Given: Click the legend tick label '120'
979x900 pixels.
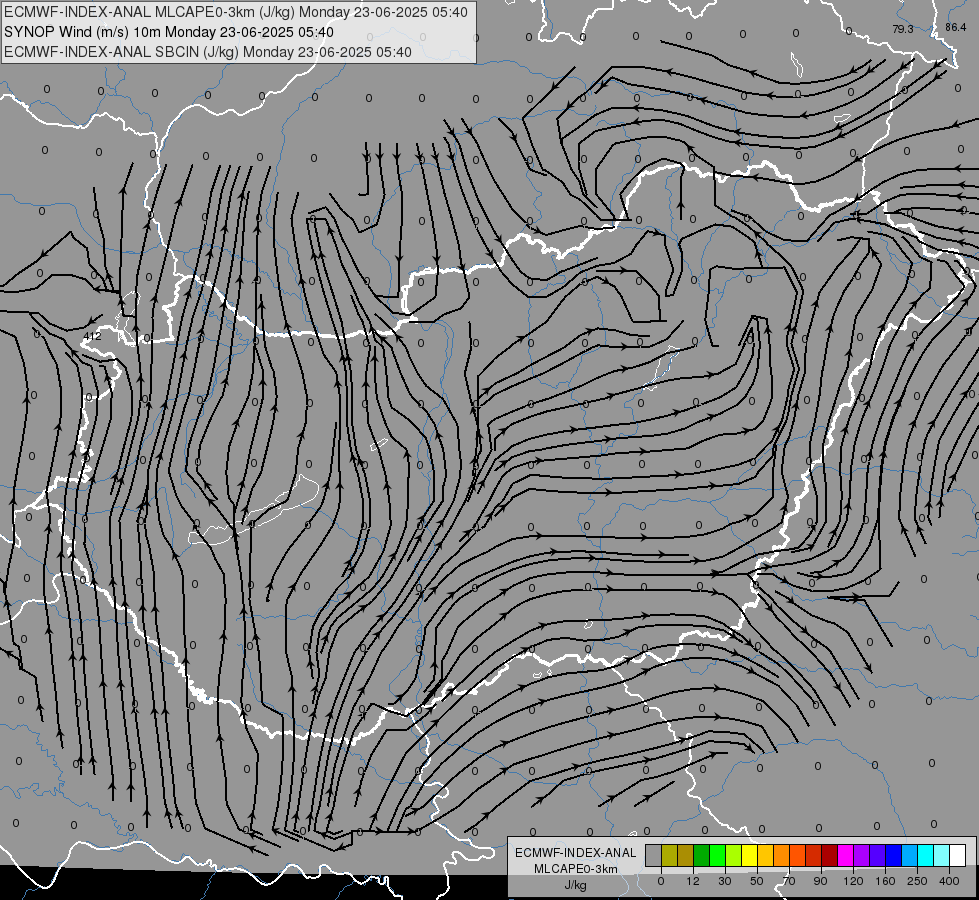Looking at the screenshot, I should [853, 881].
